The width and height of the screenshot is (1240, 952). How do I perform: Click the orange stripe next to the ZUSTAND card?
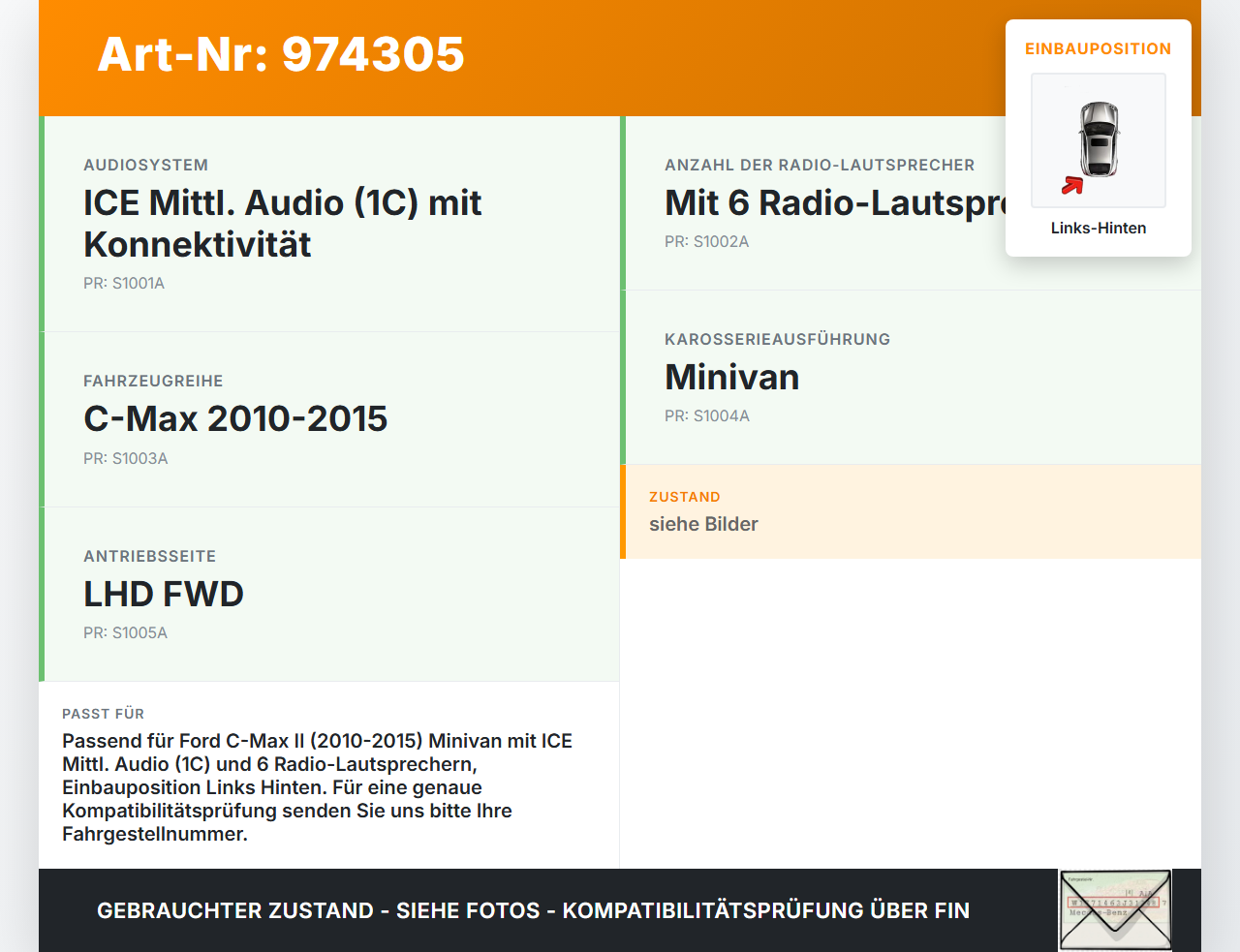tap(623, 511)
